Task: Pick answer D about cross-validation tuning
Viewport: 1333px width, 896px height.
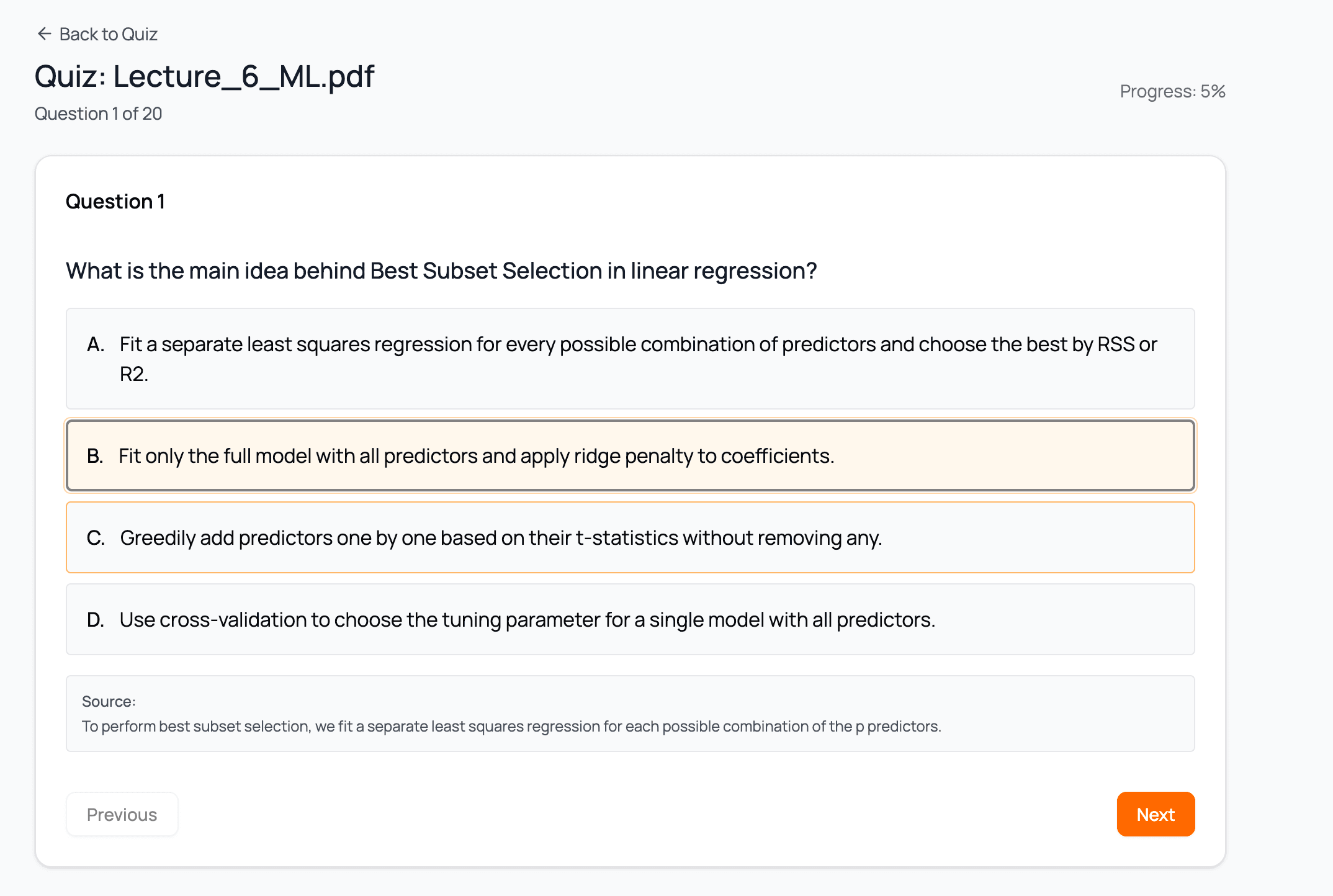Action: pyautogui.click(x=630, y=619)
